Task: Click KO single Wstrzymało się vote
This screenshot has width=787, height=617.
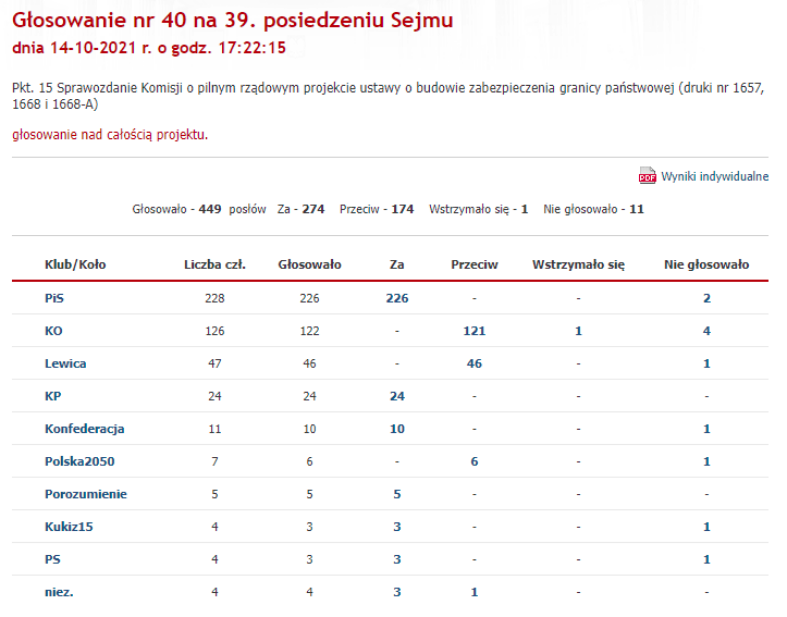Action: 578,331
